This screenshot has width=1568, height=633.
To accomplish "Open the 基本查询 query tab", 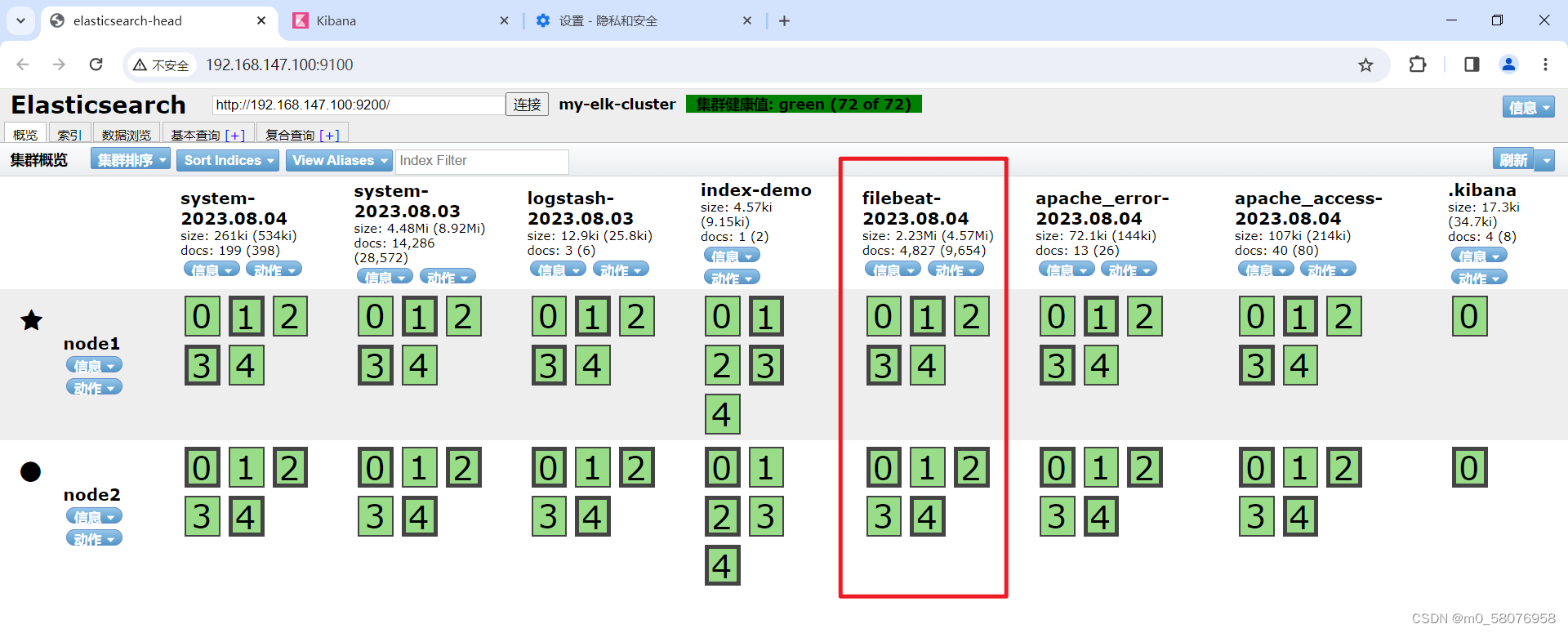I will 207,134.
